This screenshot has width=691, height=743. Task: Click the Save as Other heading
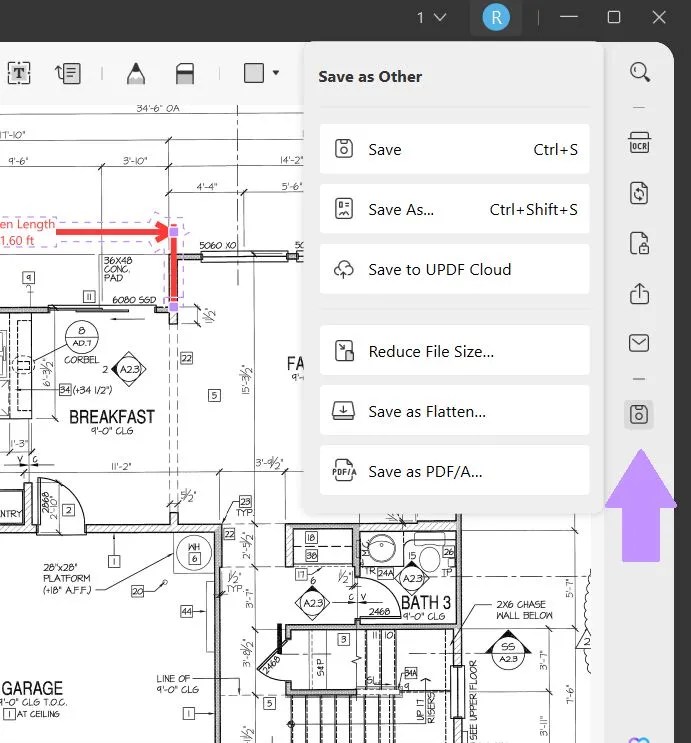[370, 77]
